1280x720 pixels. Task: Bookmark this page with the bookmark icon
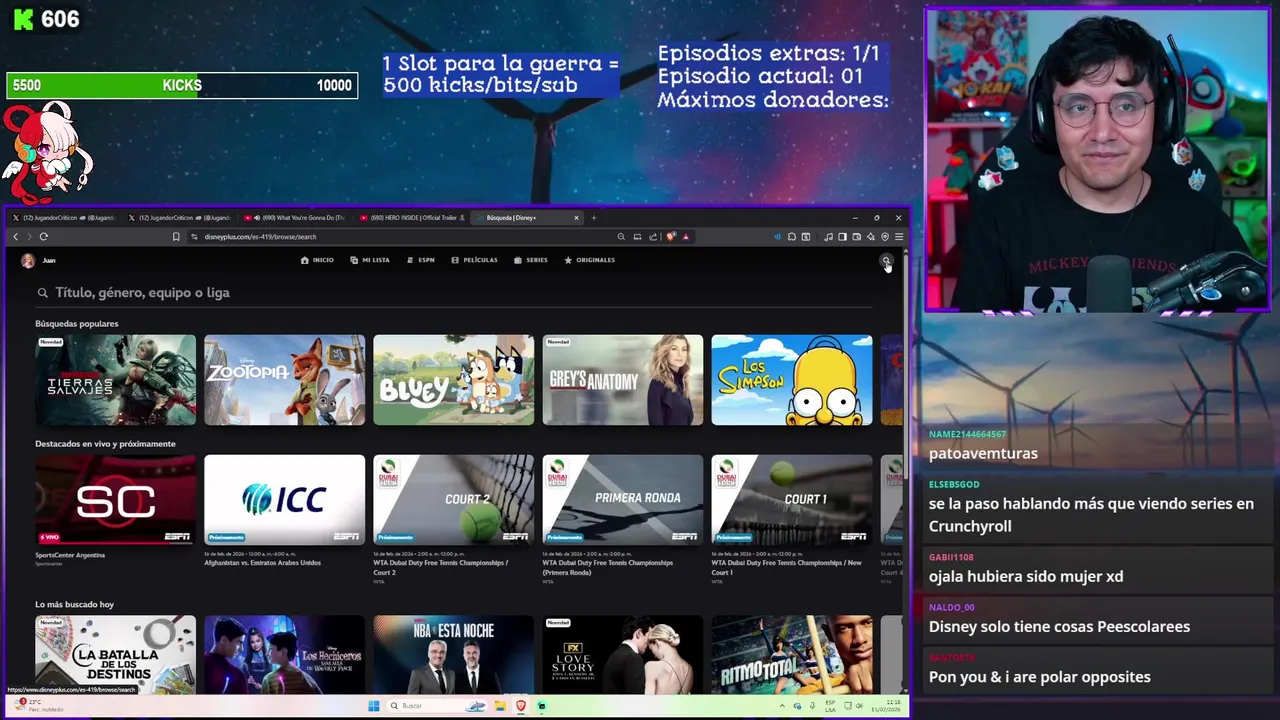point(176,237)
